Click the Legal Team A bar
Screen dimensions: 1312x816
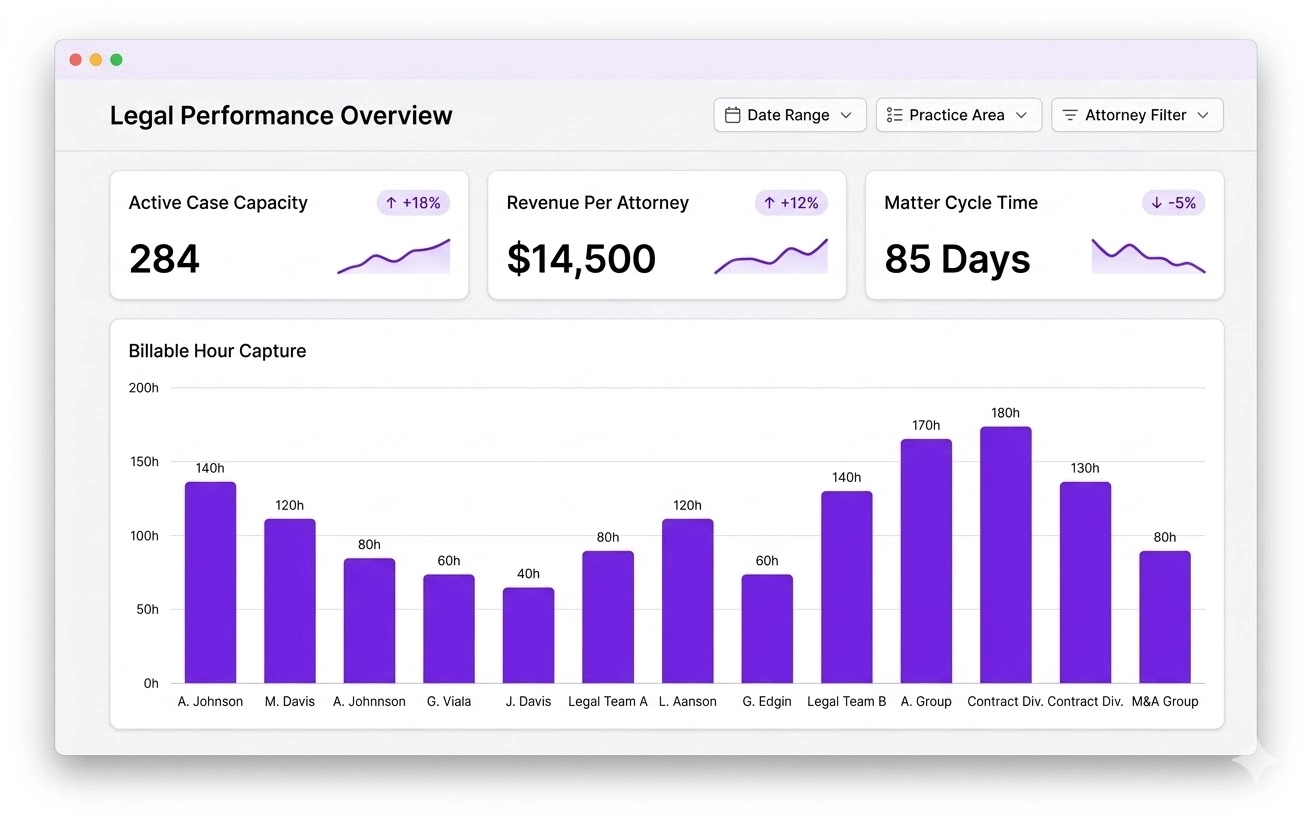click(608, 617)
